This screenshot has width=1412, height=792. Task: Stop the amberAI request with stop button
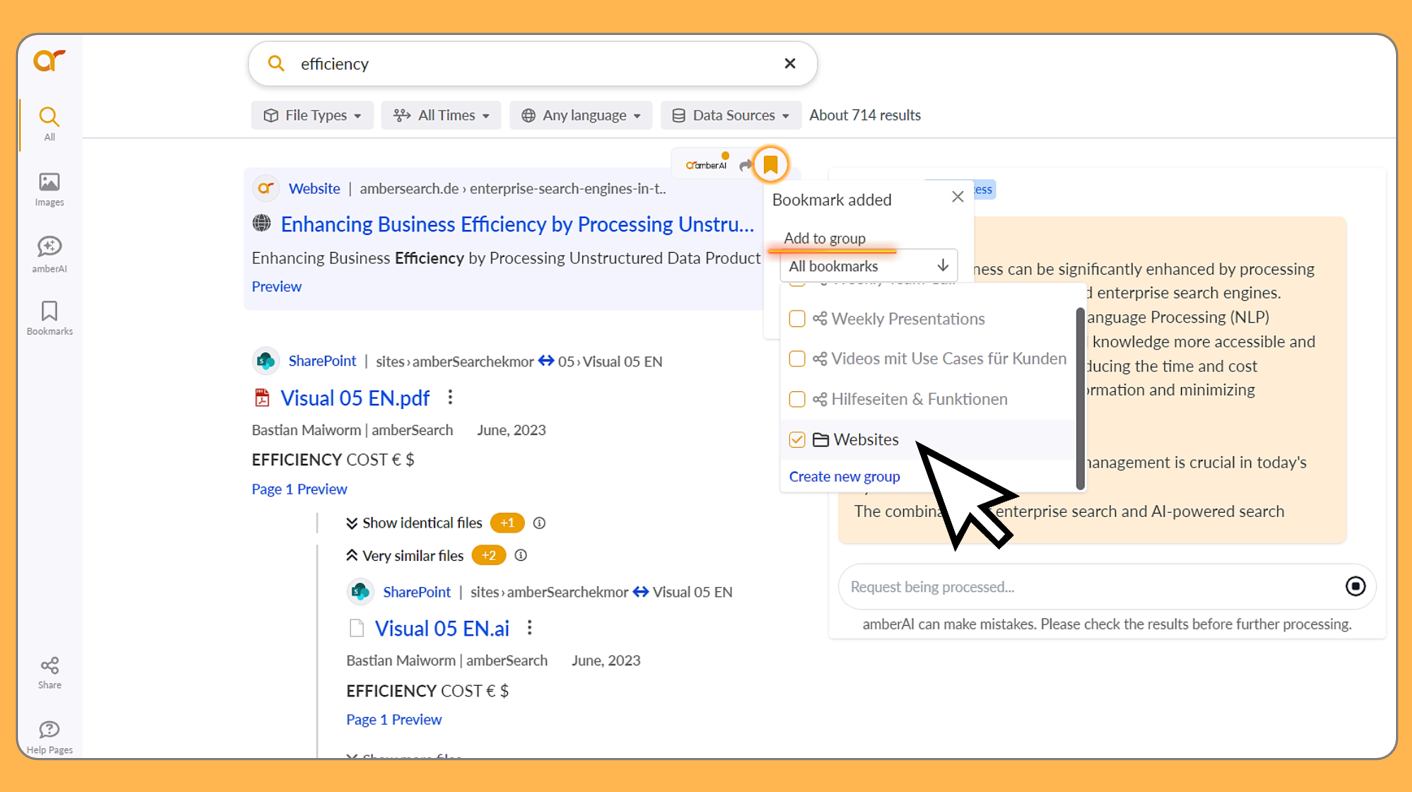click(x=1355, y=587)
